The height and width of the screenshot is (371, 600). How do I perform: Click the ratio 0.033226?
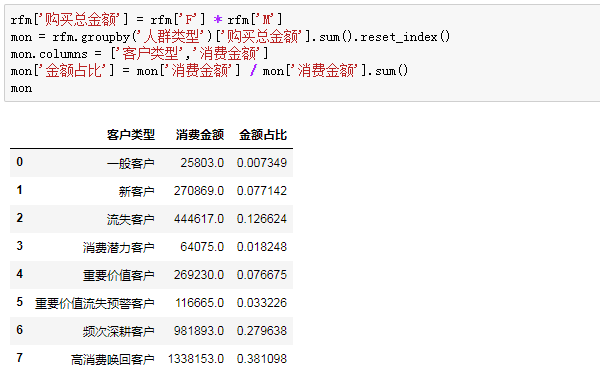(x=262, y=303)
